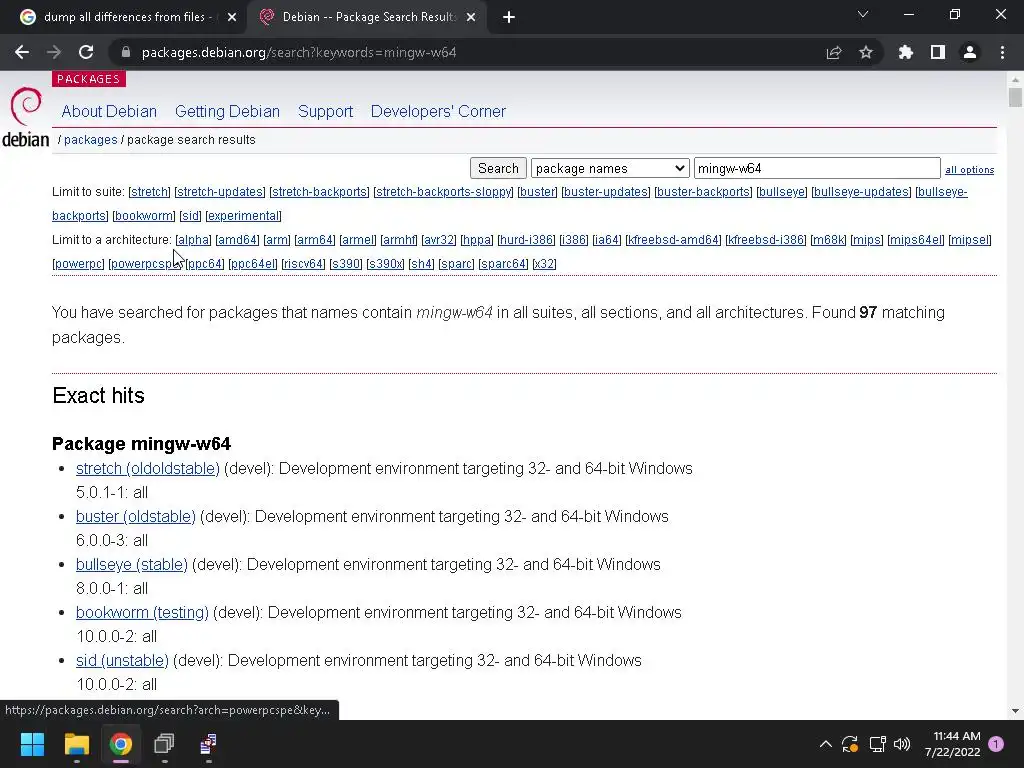This screenshot has width=1024, height=768.
Task: Click the sync update tray icon
Action: (850, 744)
